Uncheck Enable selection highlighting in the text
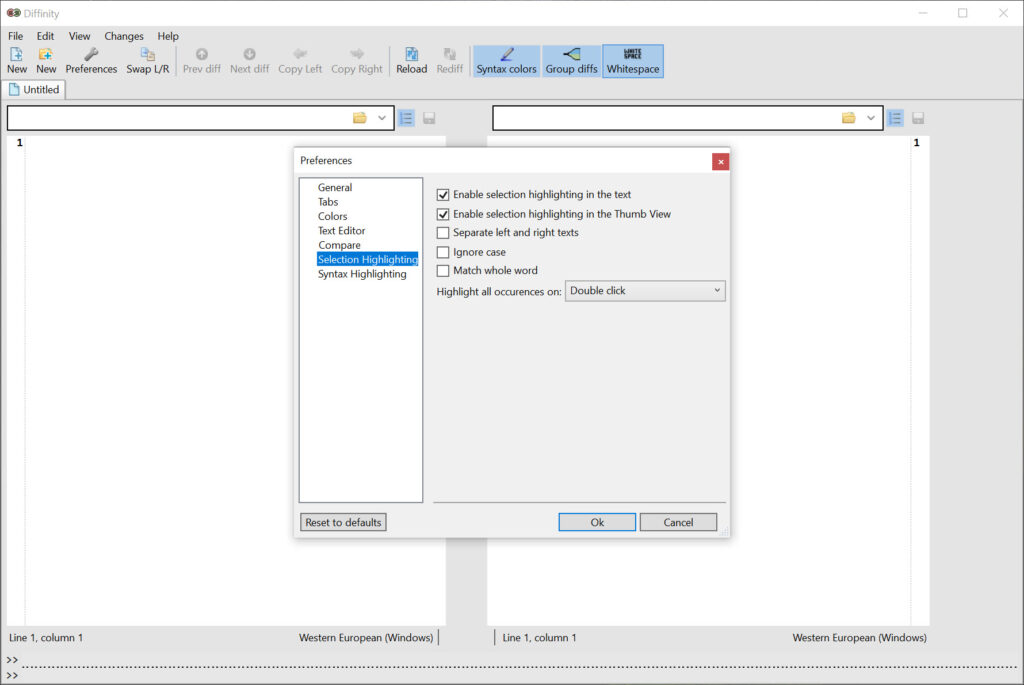1024x685 pixels. coord(443,195)
